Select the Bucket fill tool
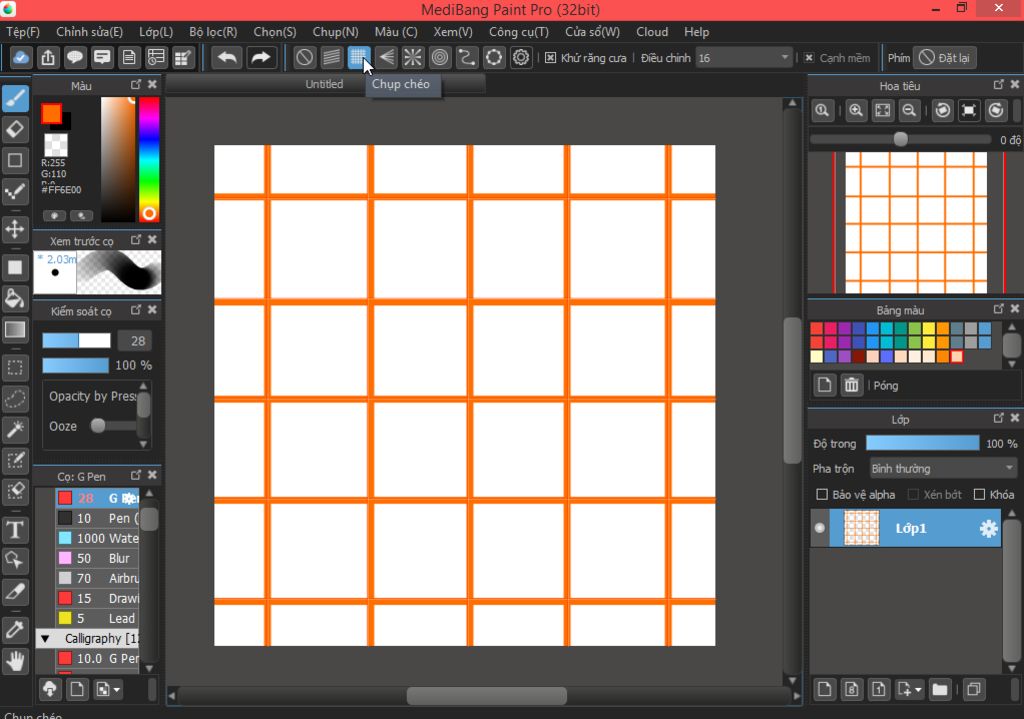The image size is (1024, 719). point(16,298)
